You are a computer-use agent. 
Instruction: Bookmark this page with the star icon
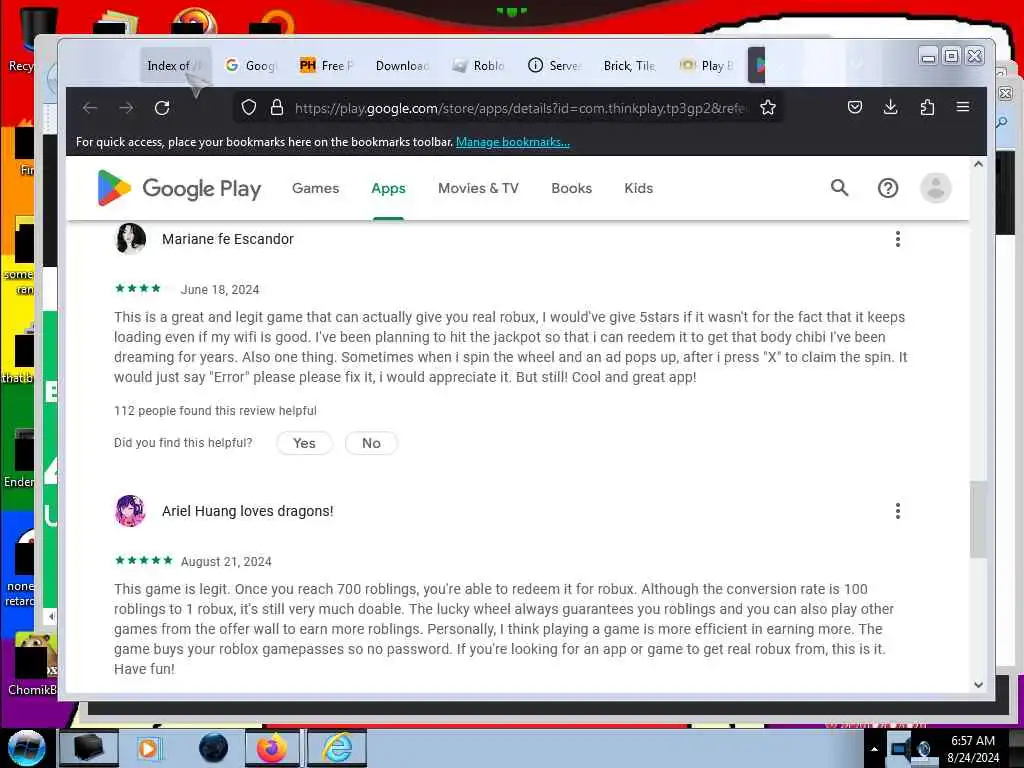pos(768,108)
